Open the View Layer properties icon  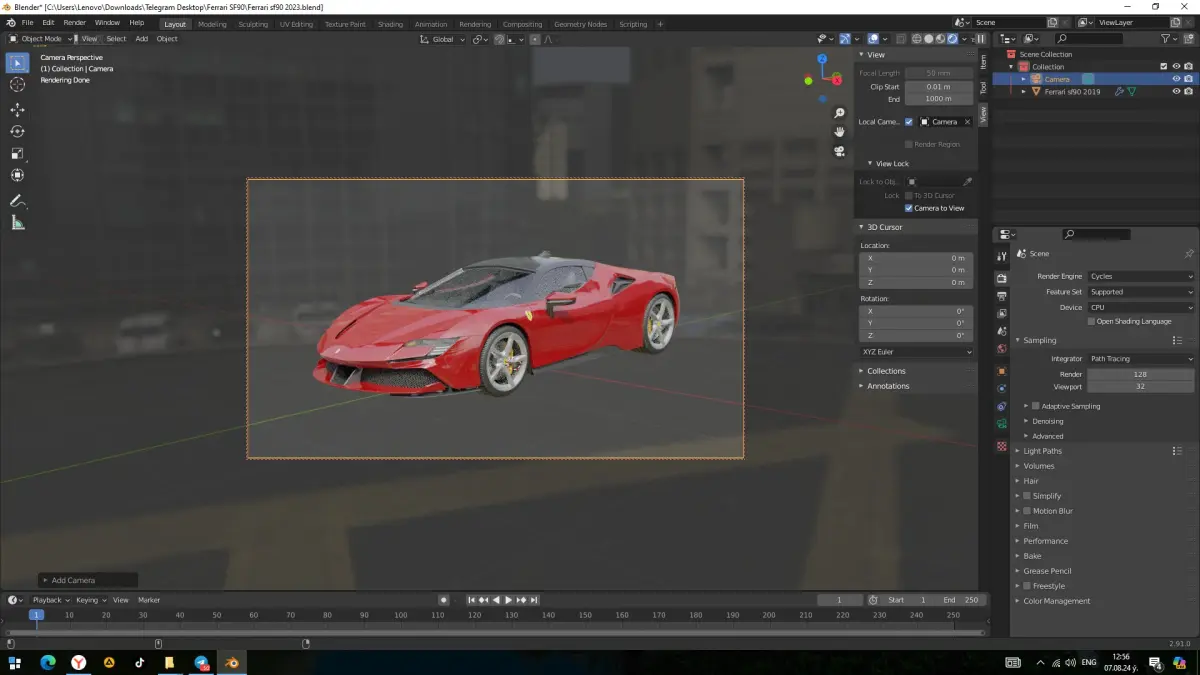point(1002,314)
